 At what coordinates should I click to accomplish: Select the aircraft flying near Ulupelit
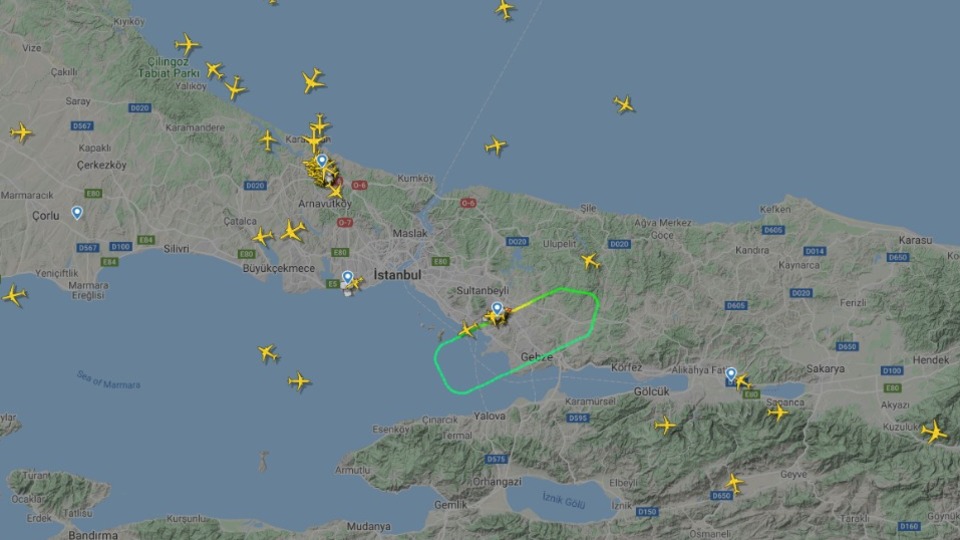coord(590,261)
